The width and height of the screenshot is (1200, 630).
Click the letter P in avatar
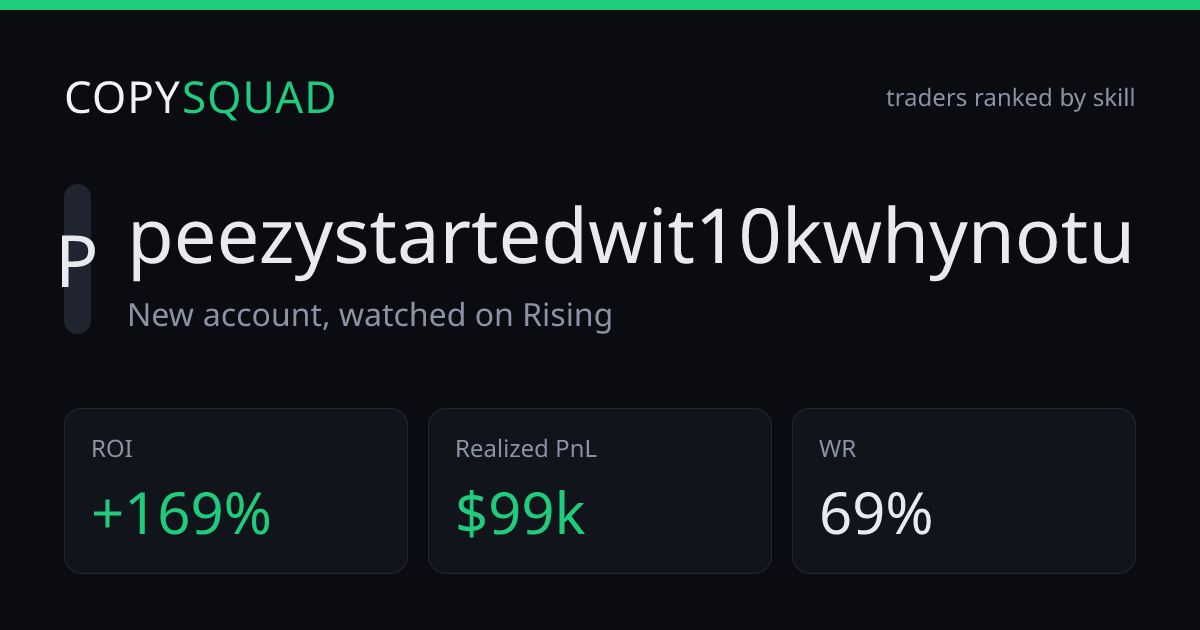tap(78, 260)
